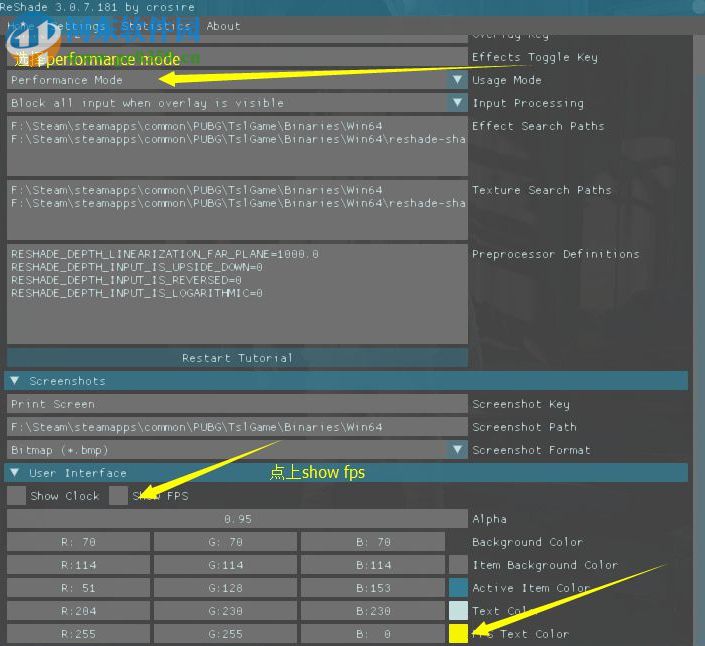Click the Input Processing label

(x=528, y=103)
